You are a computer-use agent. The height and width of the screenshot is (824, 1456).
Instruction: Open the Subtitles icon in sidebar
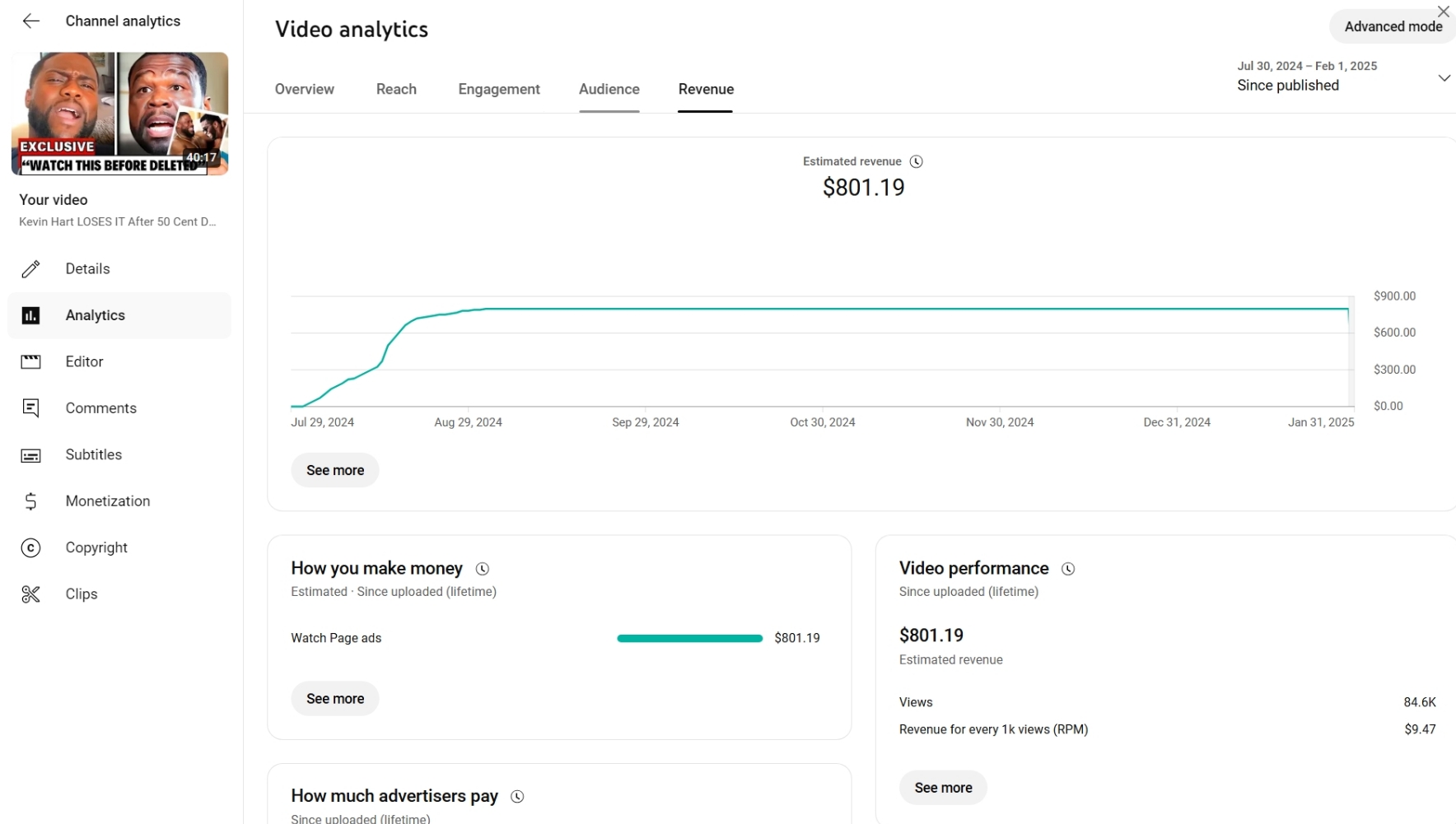[30, 455]
